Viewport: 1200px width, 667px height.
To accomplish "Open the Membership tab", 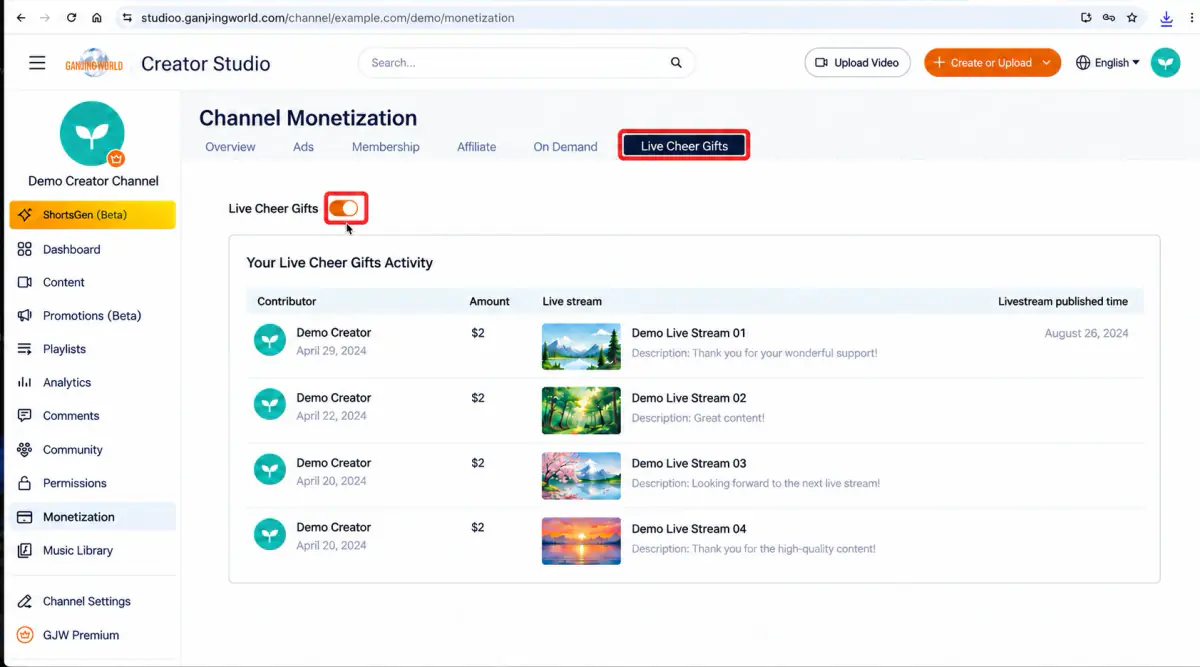I will click(x=386, y=147).
